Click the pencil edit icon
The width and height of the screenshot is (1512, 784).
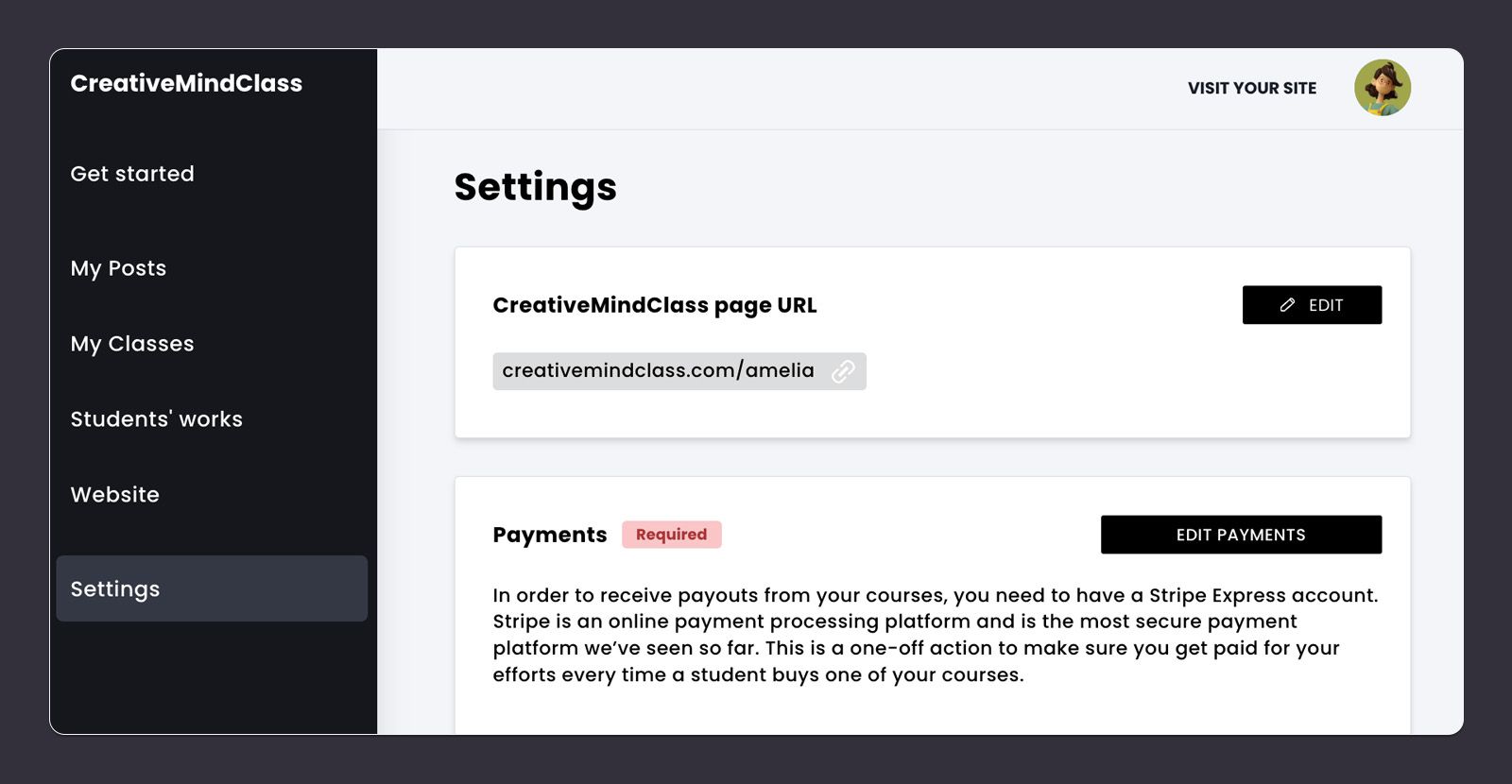pos(1287,304)
